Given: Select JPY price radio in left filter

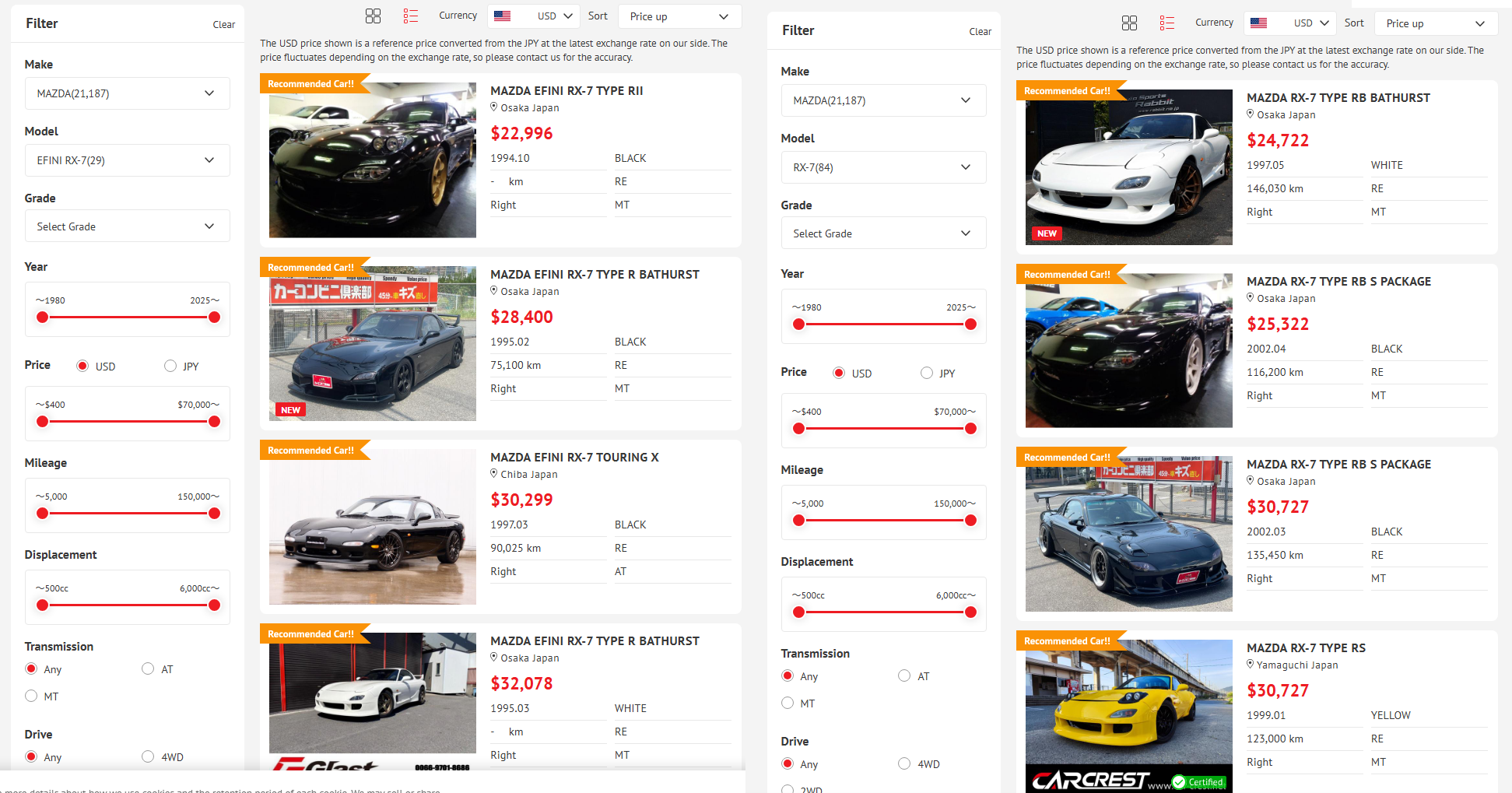Looking at the screenshot, I should (170, 366).
